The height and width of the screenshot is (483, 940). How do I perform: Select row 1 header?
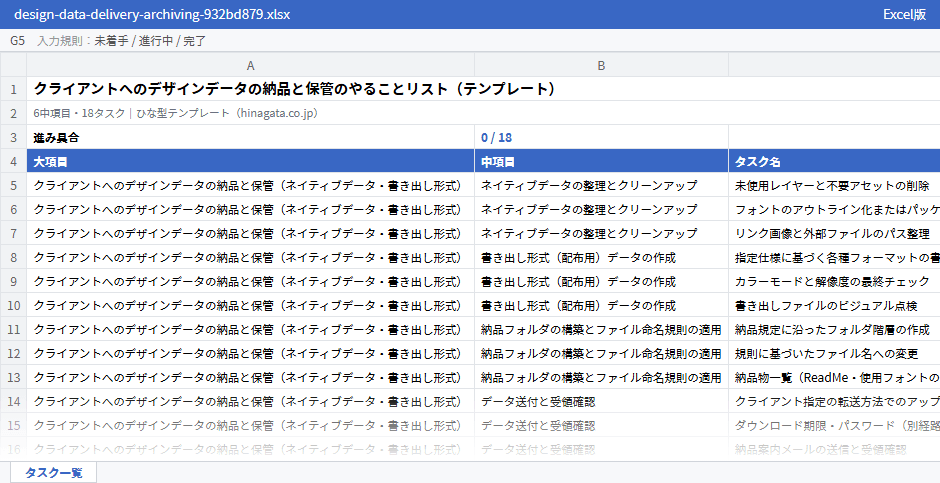13,89
